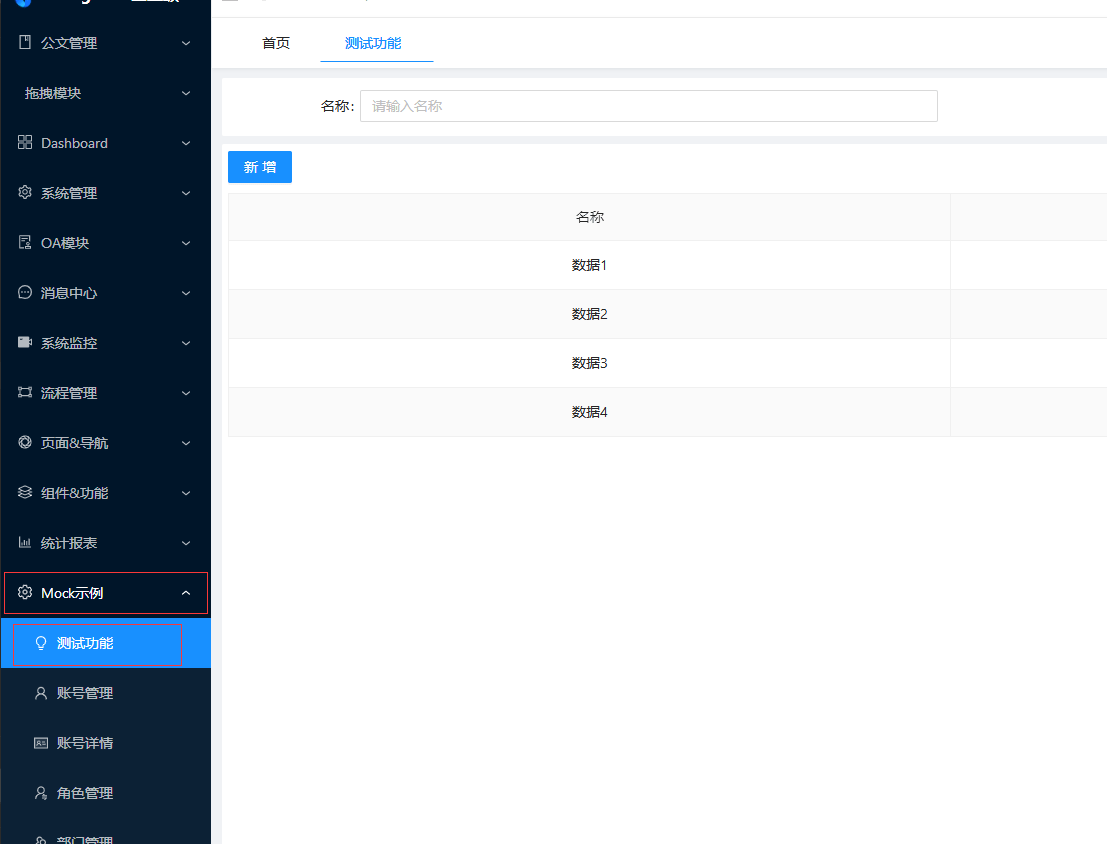Open 账号管理 in the sidebar

point(85,693)
